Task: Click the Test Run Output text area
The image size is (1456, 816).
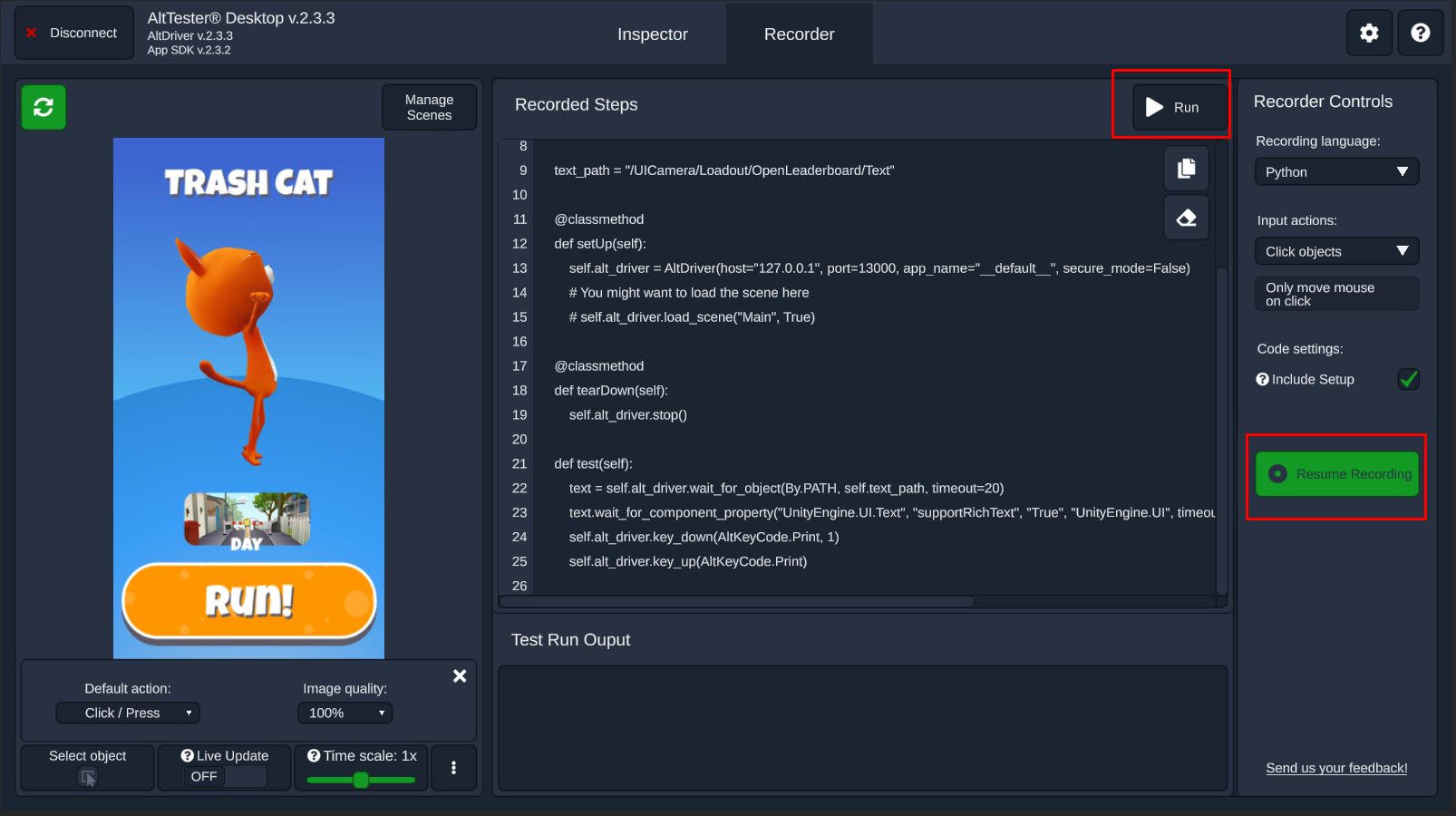Action: coord(862,728)
